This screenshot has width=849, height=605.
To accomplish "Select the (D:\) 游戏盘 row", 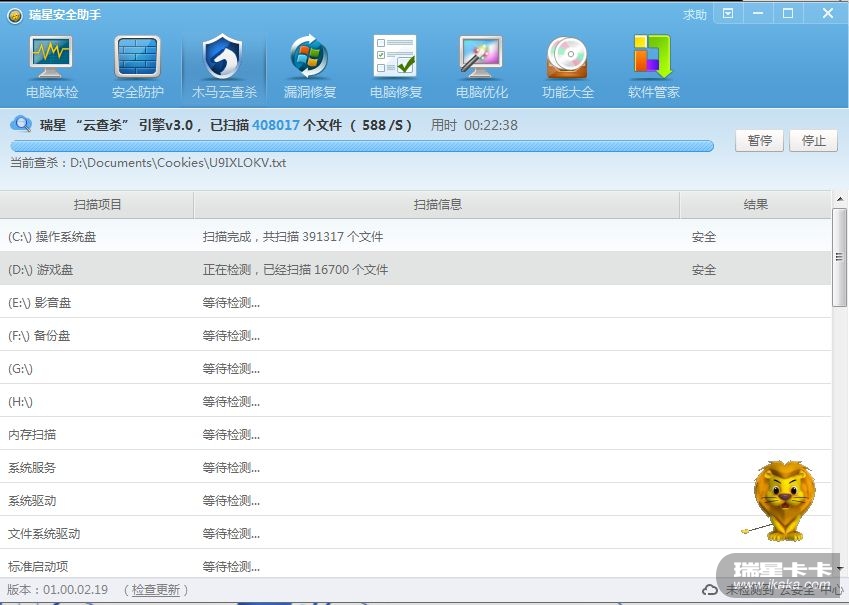I will point(415,269).
